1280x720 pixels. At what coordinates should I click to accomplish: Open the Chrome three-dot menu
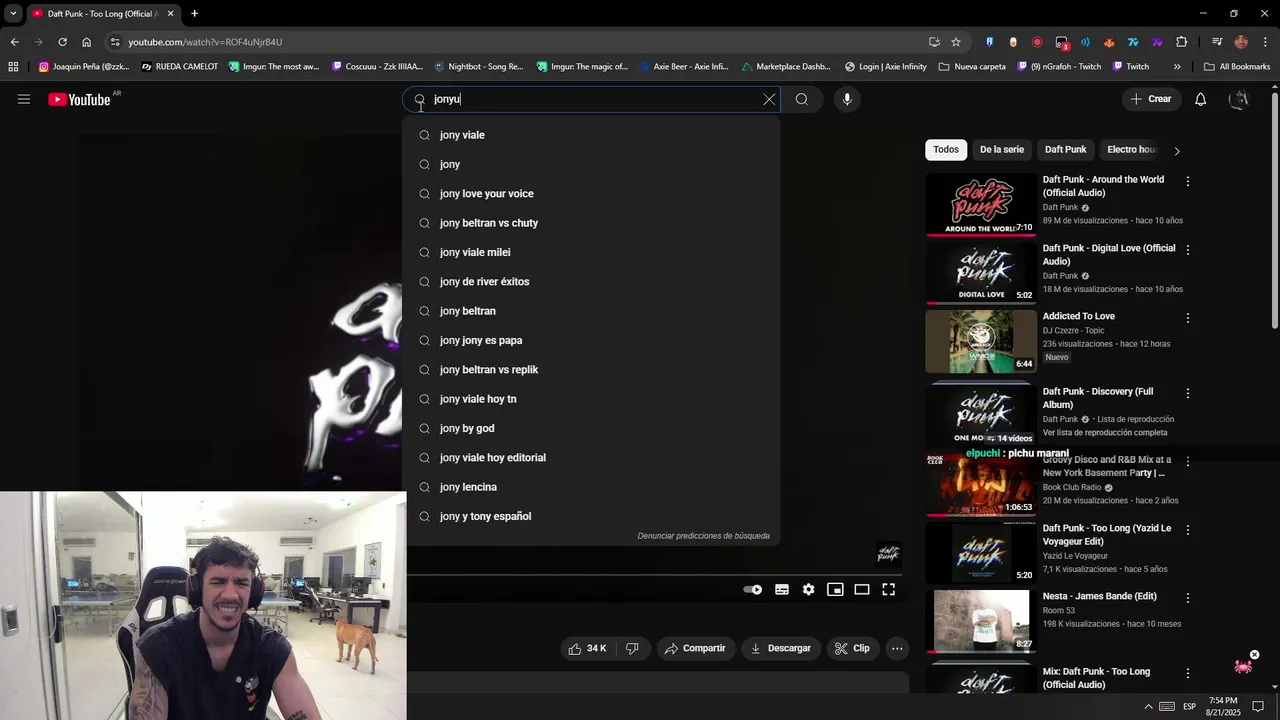click(x=1264, y=42)
